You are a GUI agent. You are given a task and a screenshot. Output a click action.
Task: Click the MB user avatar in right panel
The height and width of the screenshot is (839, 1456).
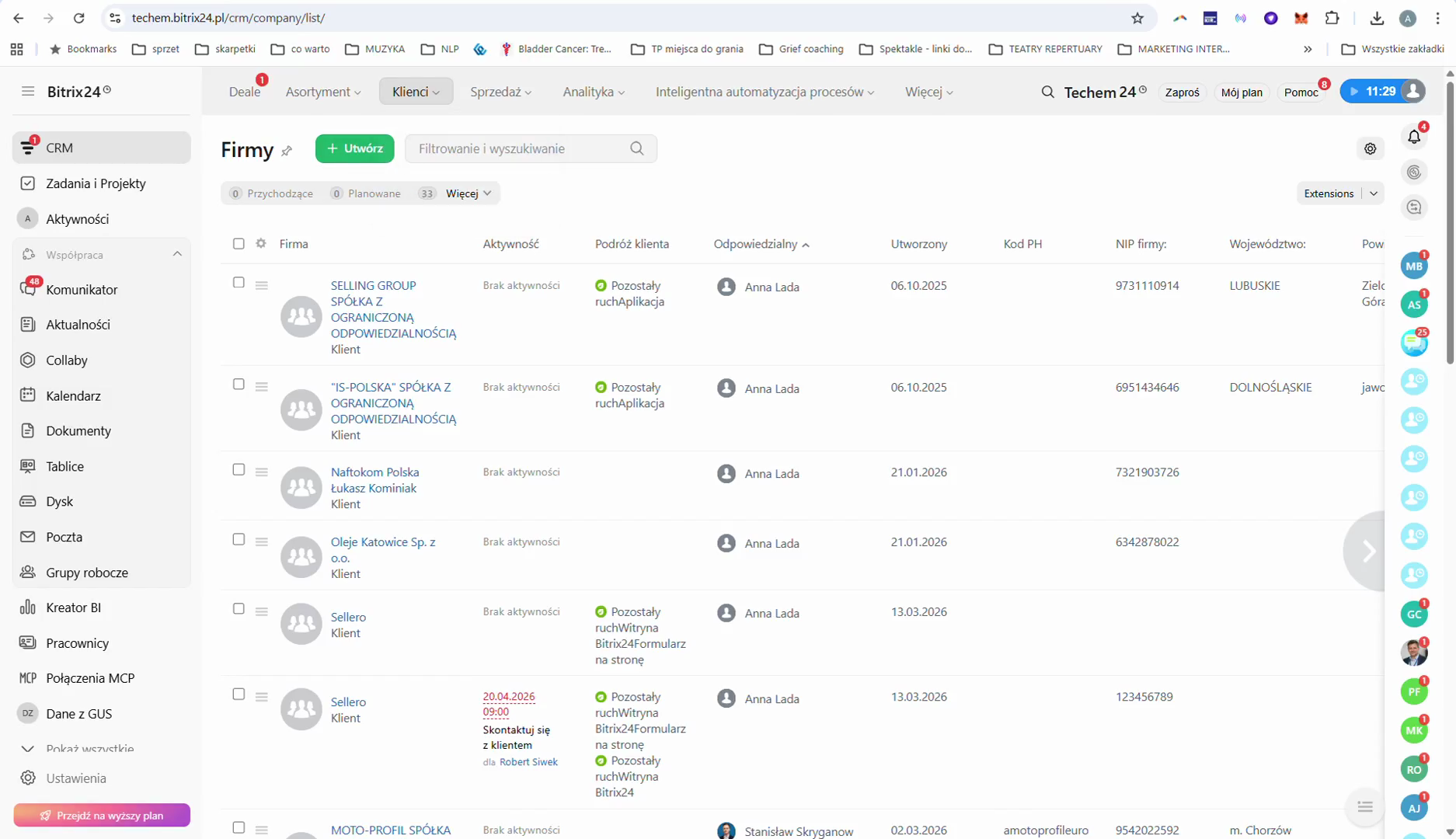(x=1414, y=266)
